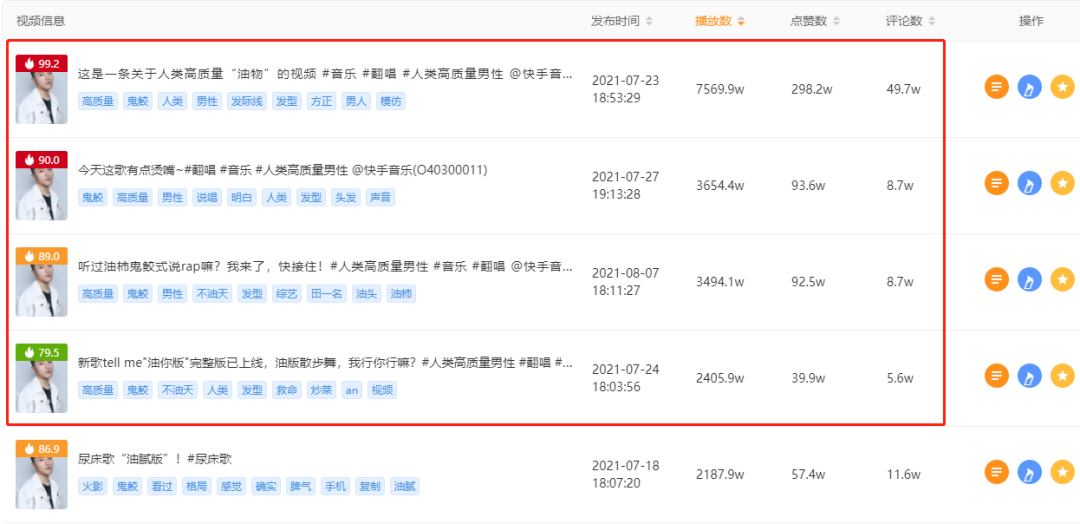Screen dimensions: 1080x524
Task: Select the 声音 tag
Action: coord(381,198)
